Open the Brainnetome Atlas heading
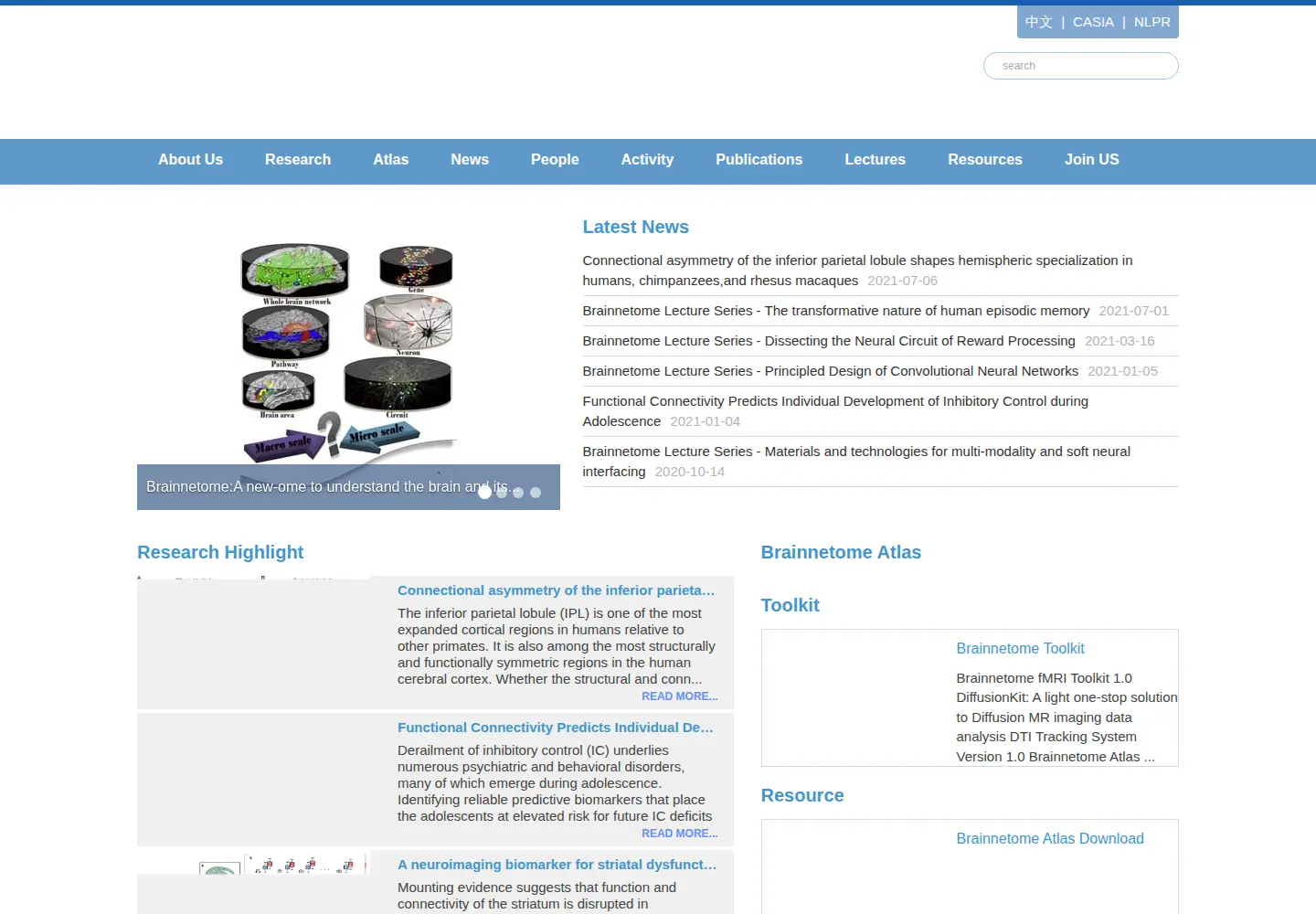Screen dimensions: 1316x914 841,552
